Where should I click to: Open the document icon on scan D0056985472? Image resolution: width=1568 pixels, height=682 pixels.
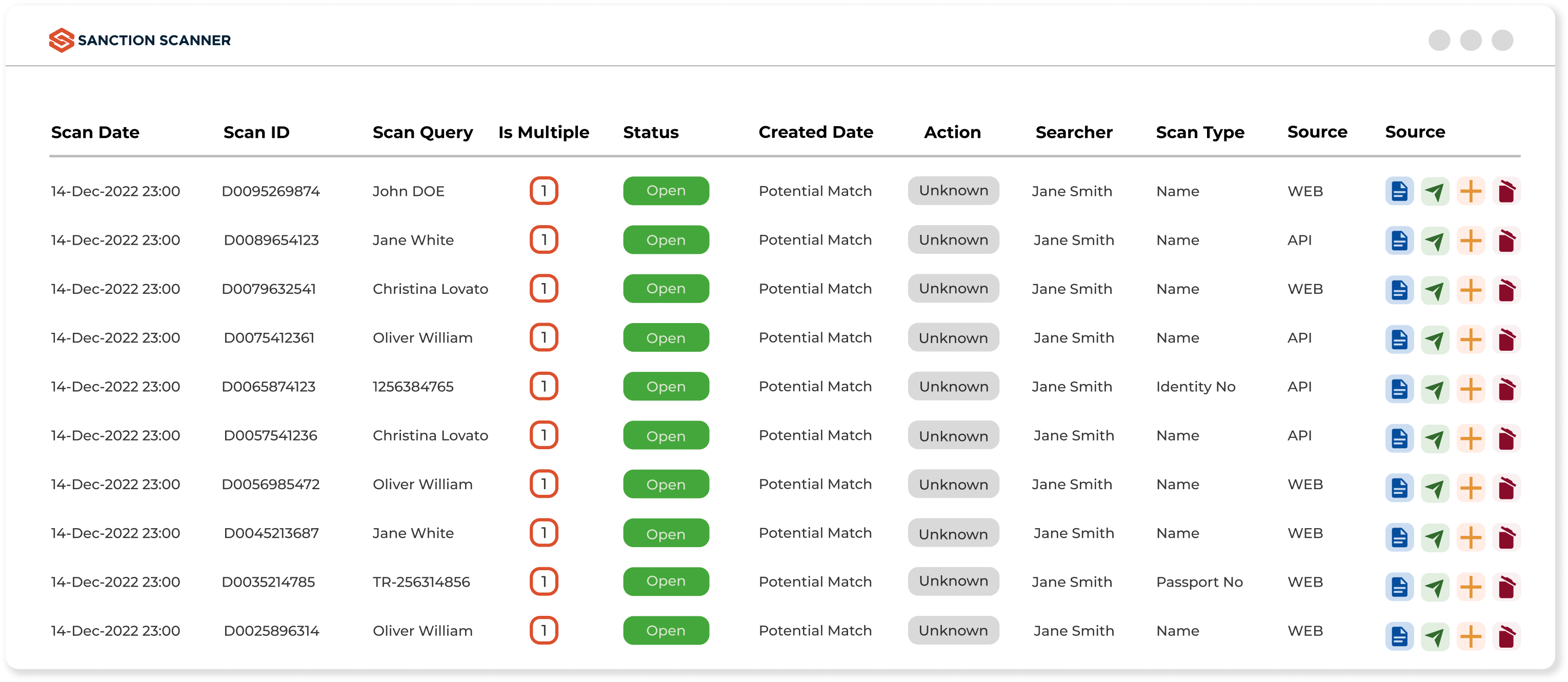[x=1400, y=484]
